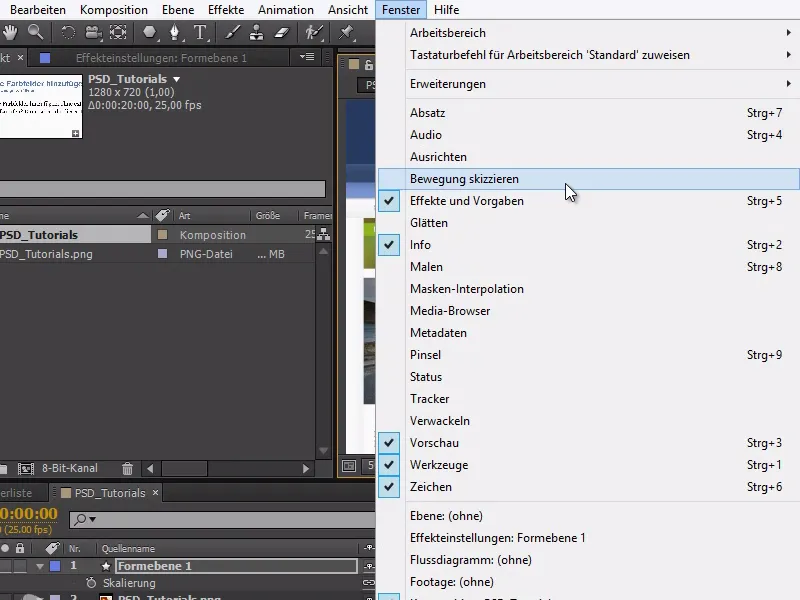Collapse the Formebene 1 layer properties
The height and width of the screenshot is (600, 800).
point(41,566)
